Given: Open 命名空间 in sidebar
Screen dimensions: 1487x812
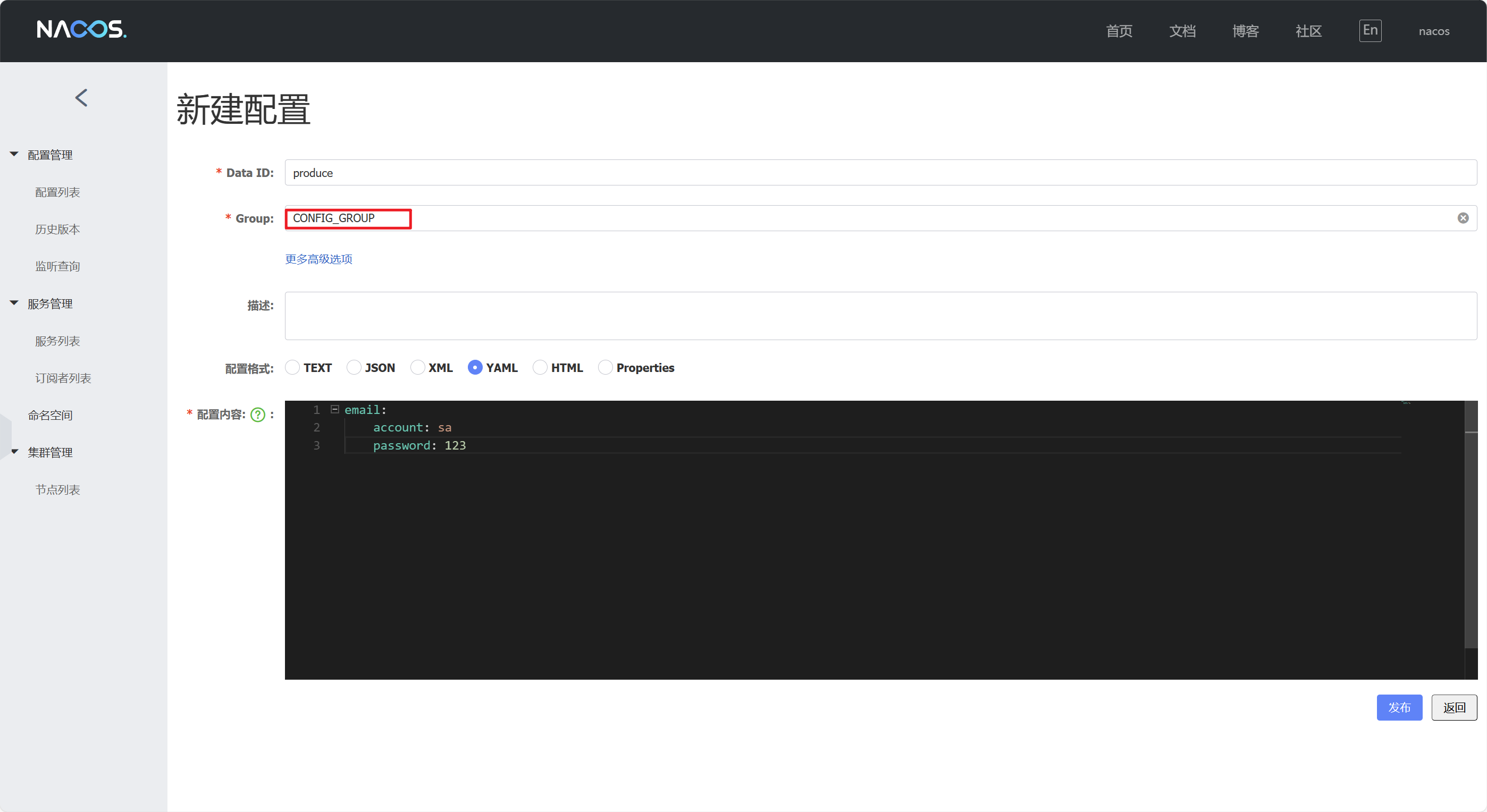Looking at the screenshot, I should pos(50,416).
